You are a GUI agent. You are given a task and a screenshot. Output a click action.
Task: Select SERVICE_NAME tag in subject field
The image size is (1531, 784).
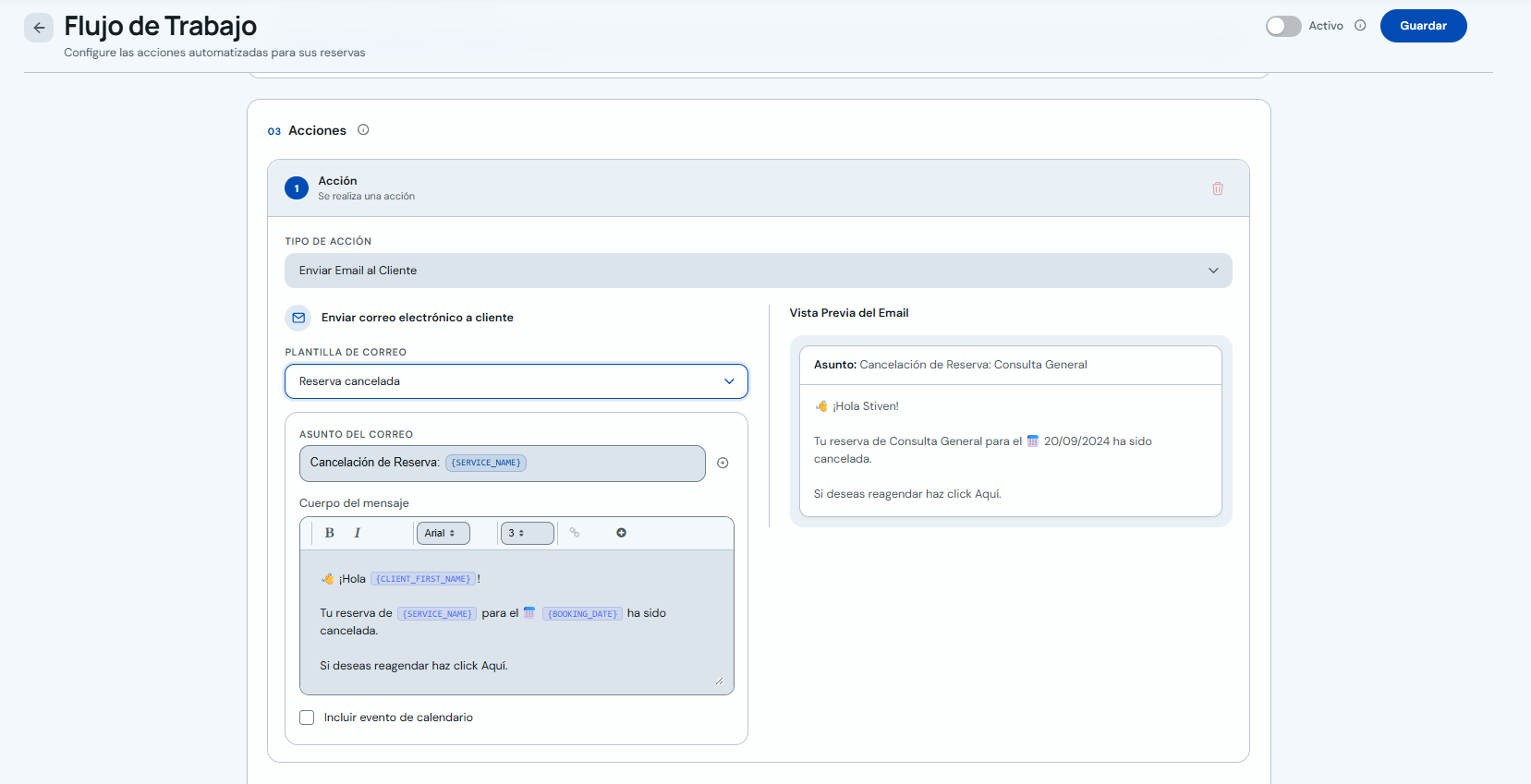coord(486,463)
